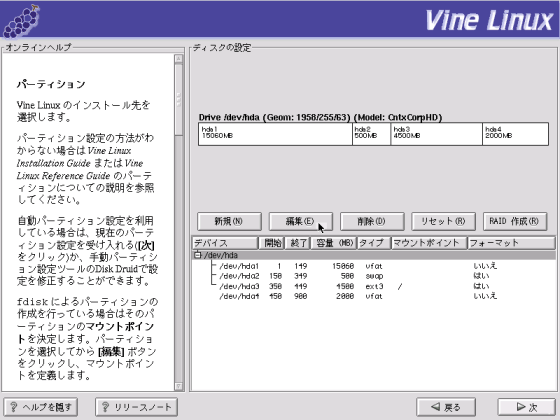This screenshot has height=420, width=560.
Task: Click the 2000 capacity value for hda4
Action: (345, 296)
